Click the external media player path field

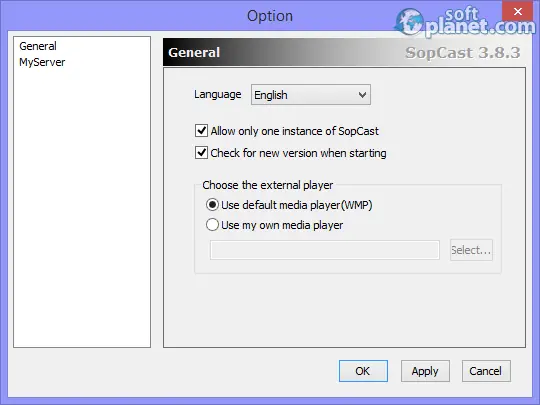pos(325,250)
